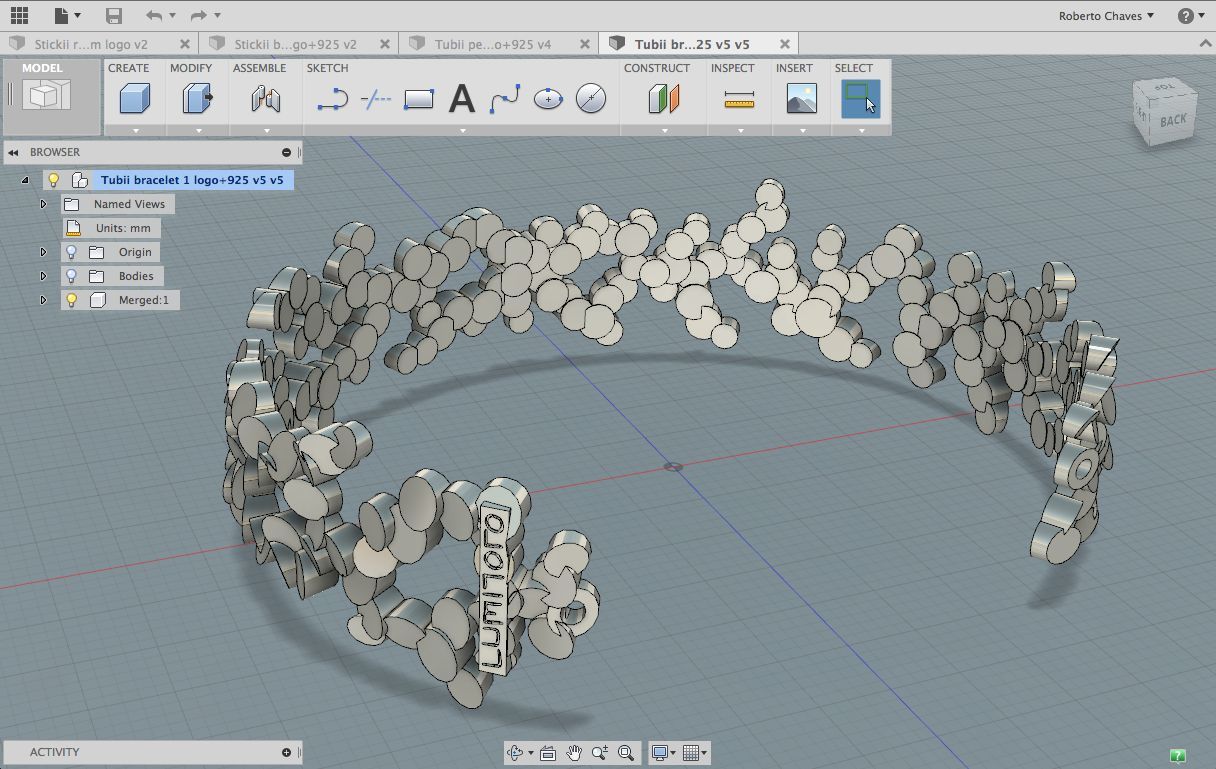The width and height of the screenshot is (1216, 769).
Task: Open the ASSEMBLE menu label
Action: click(259, 68)
